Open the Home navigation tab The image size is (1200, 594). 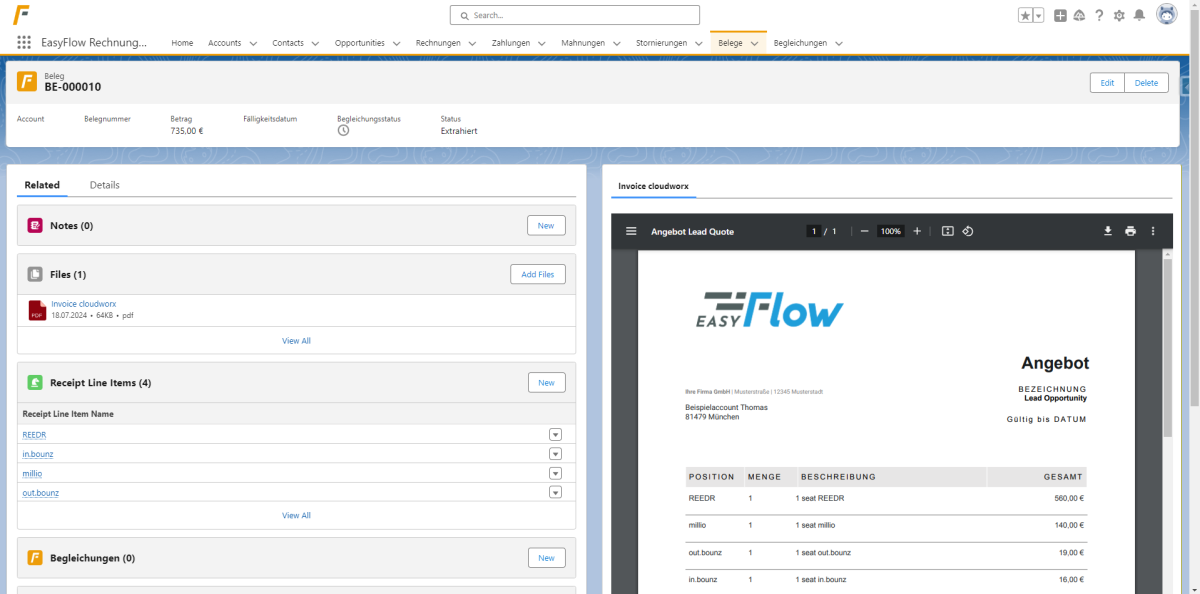182,43
